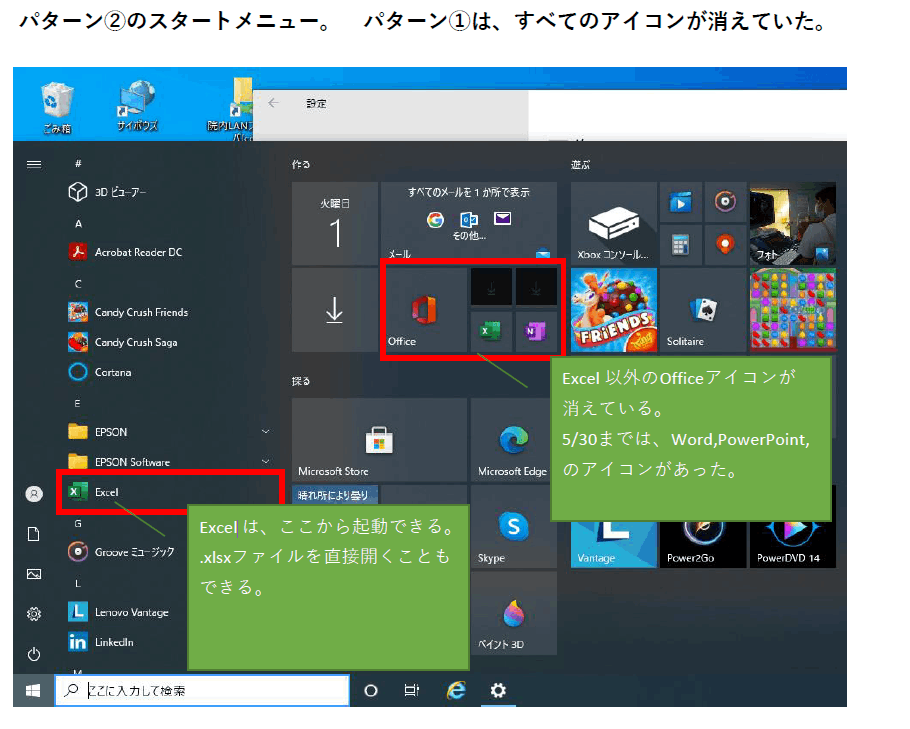Viewport: 910px width, 729px height.
Task: Open the Excel small tile
Action: coord(491,331)
